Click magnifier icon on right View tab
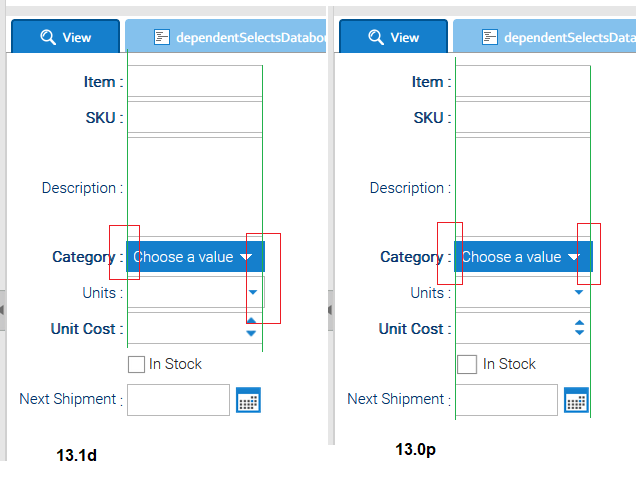 coord(376,37)
